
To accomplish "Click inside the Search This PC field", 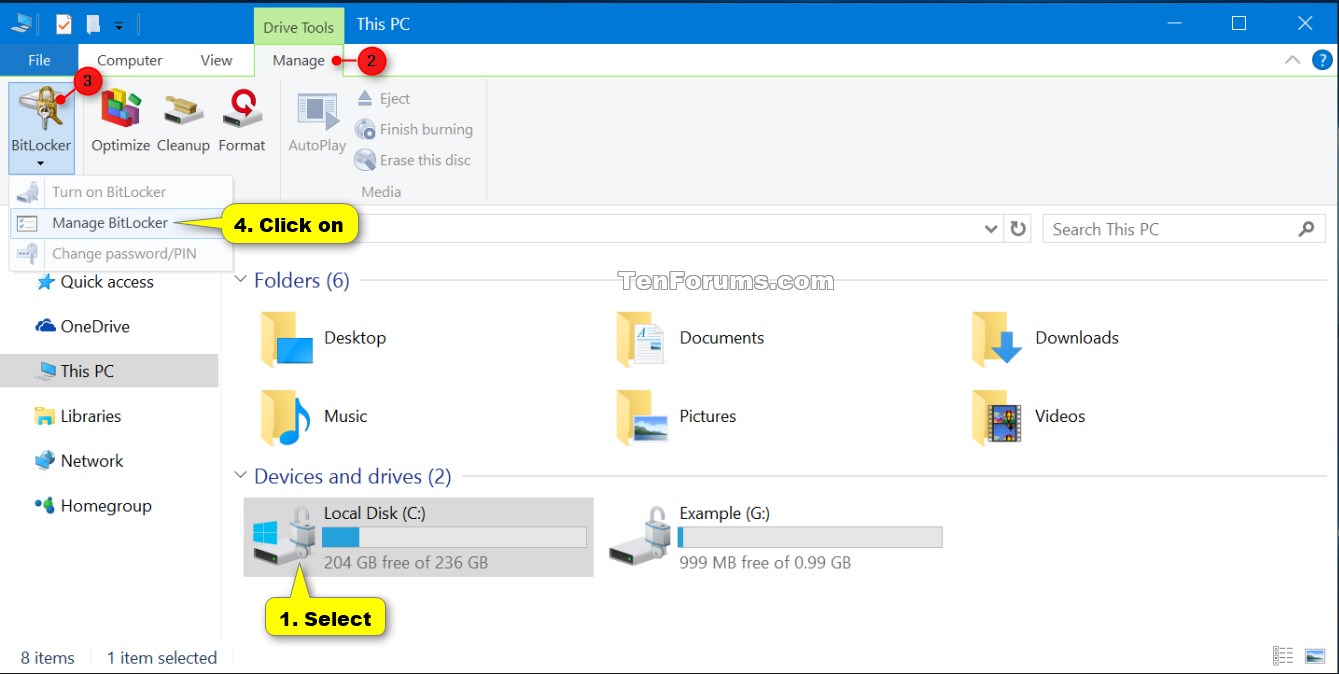I will coord(1150,228).
